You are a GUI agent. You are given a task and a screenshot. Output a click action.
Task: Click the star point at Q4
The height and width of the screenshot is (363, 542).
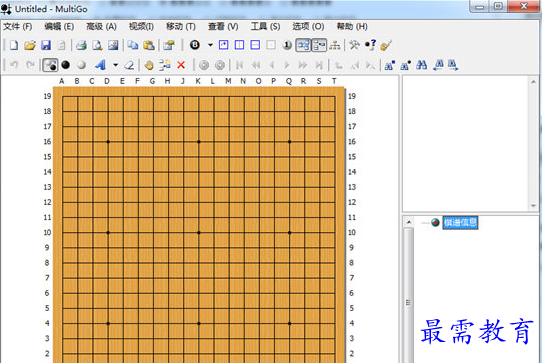[x=290, y=324]
